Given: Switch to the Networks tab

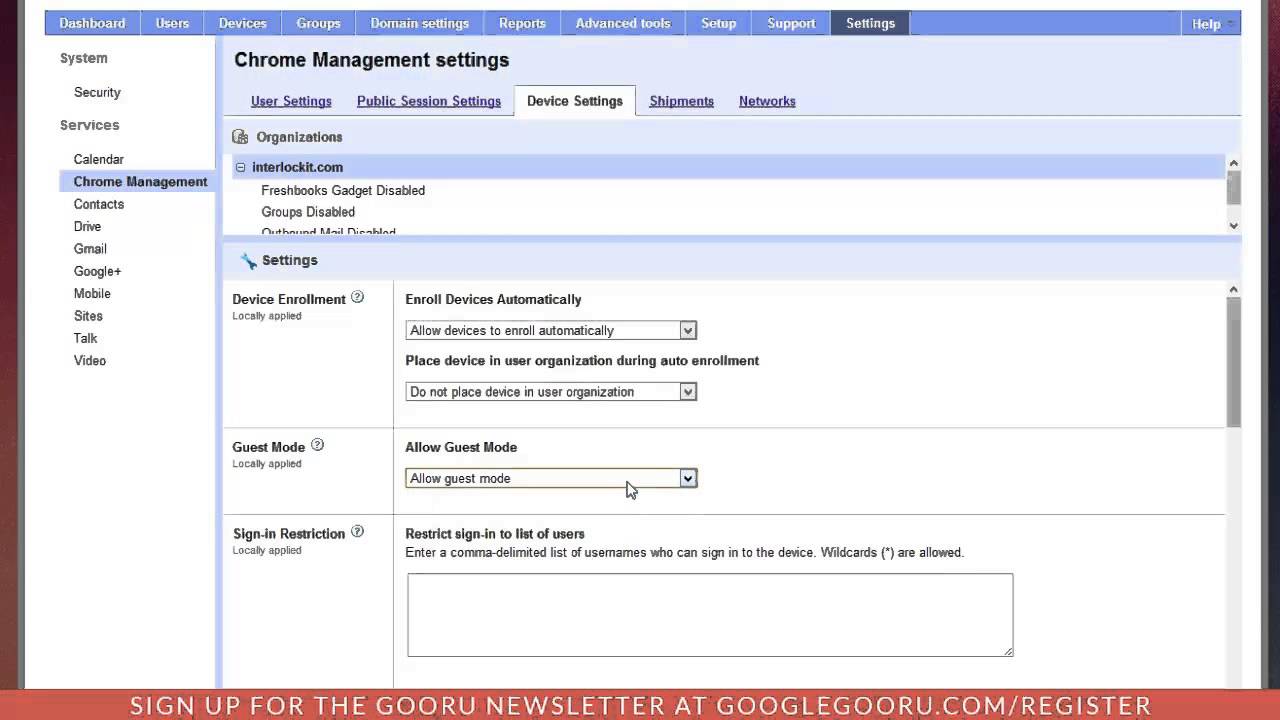Looking at the screenshot, I should tap(767, 101).
